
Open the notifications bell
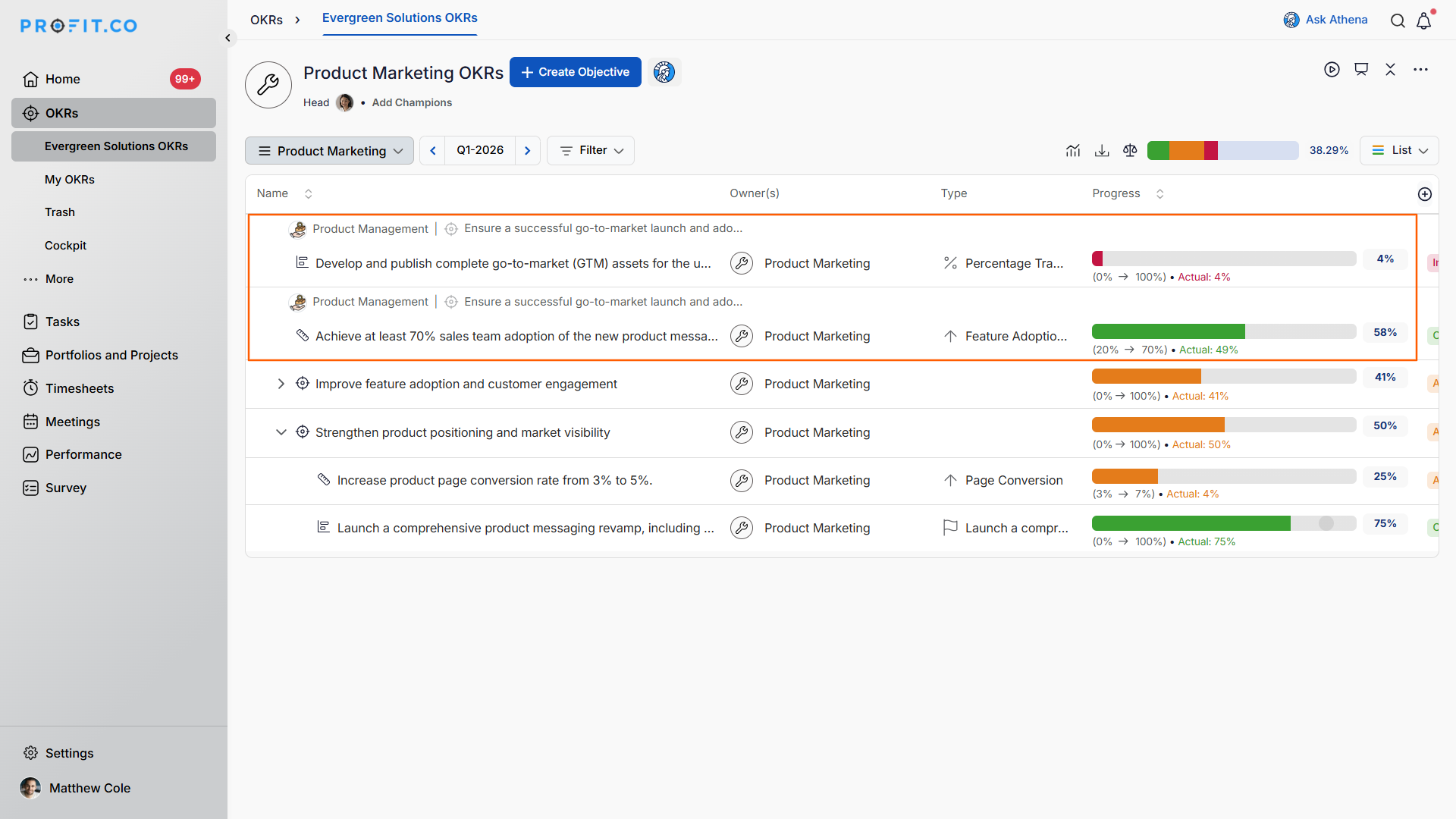(1424, 20)
